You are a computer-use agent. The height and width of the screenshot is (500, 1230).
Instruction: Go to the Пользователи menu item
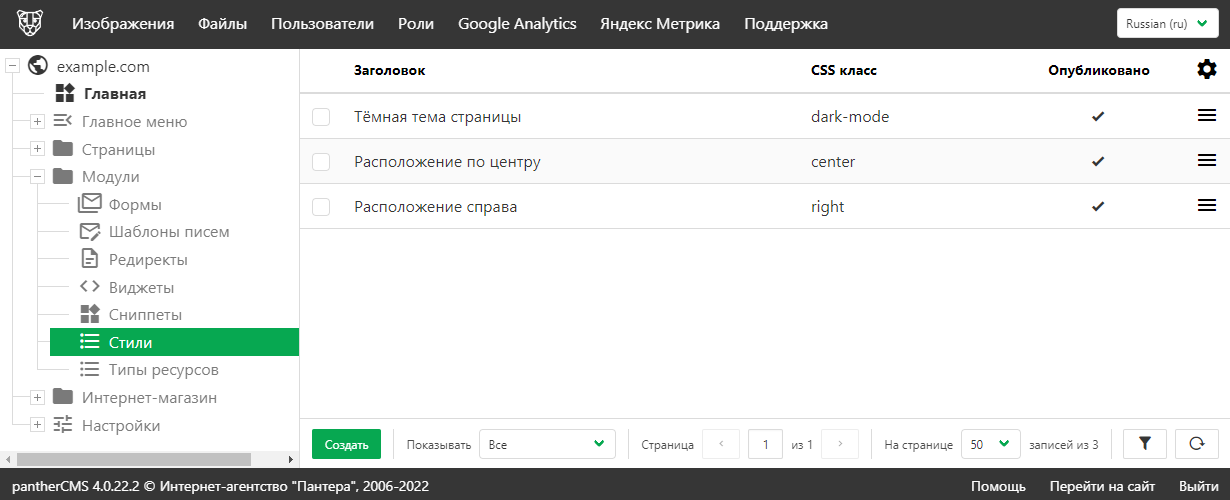pos(322,24)
